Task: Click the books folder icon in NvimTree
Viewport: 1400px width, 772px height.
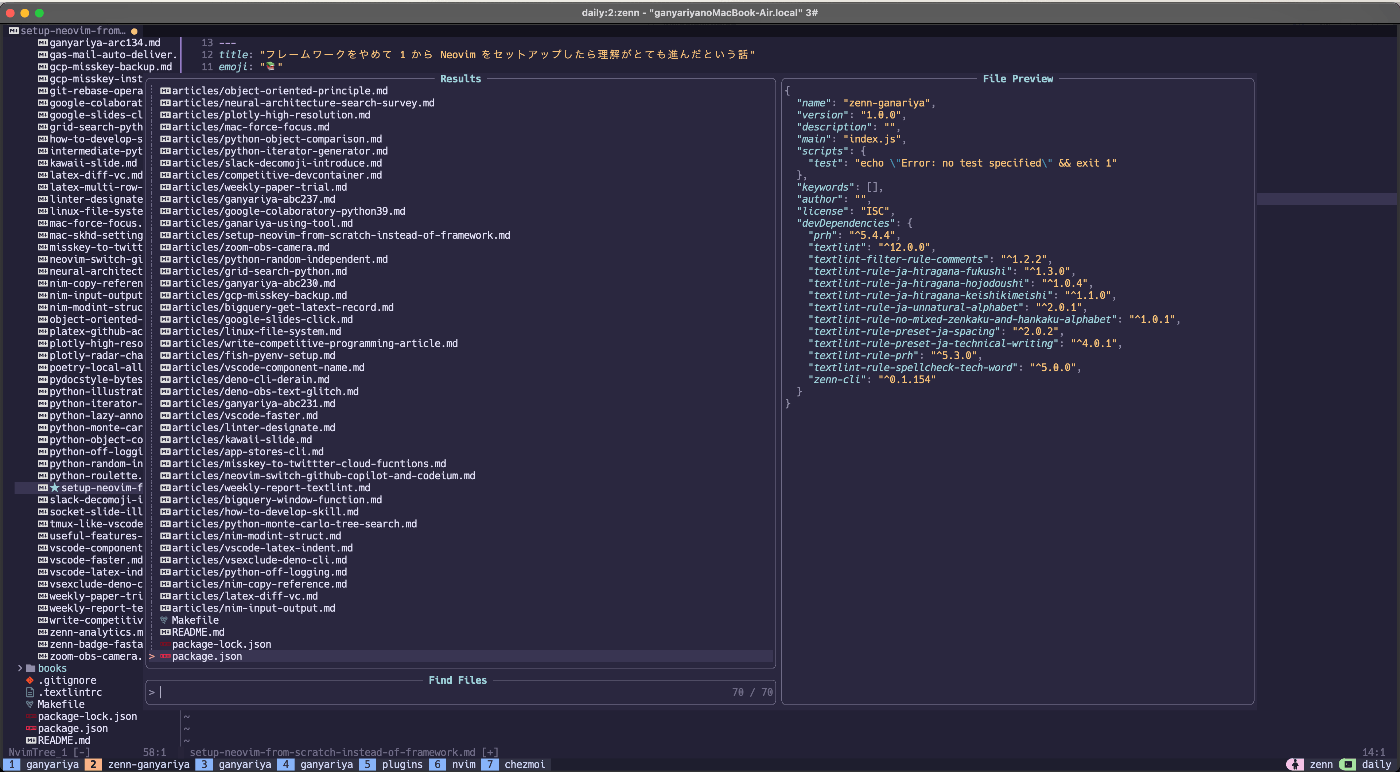Action: pyautogui.click(x=31, y=668)
